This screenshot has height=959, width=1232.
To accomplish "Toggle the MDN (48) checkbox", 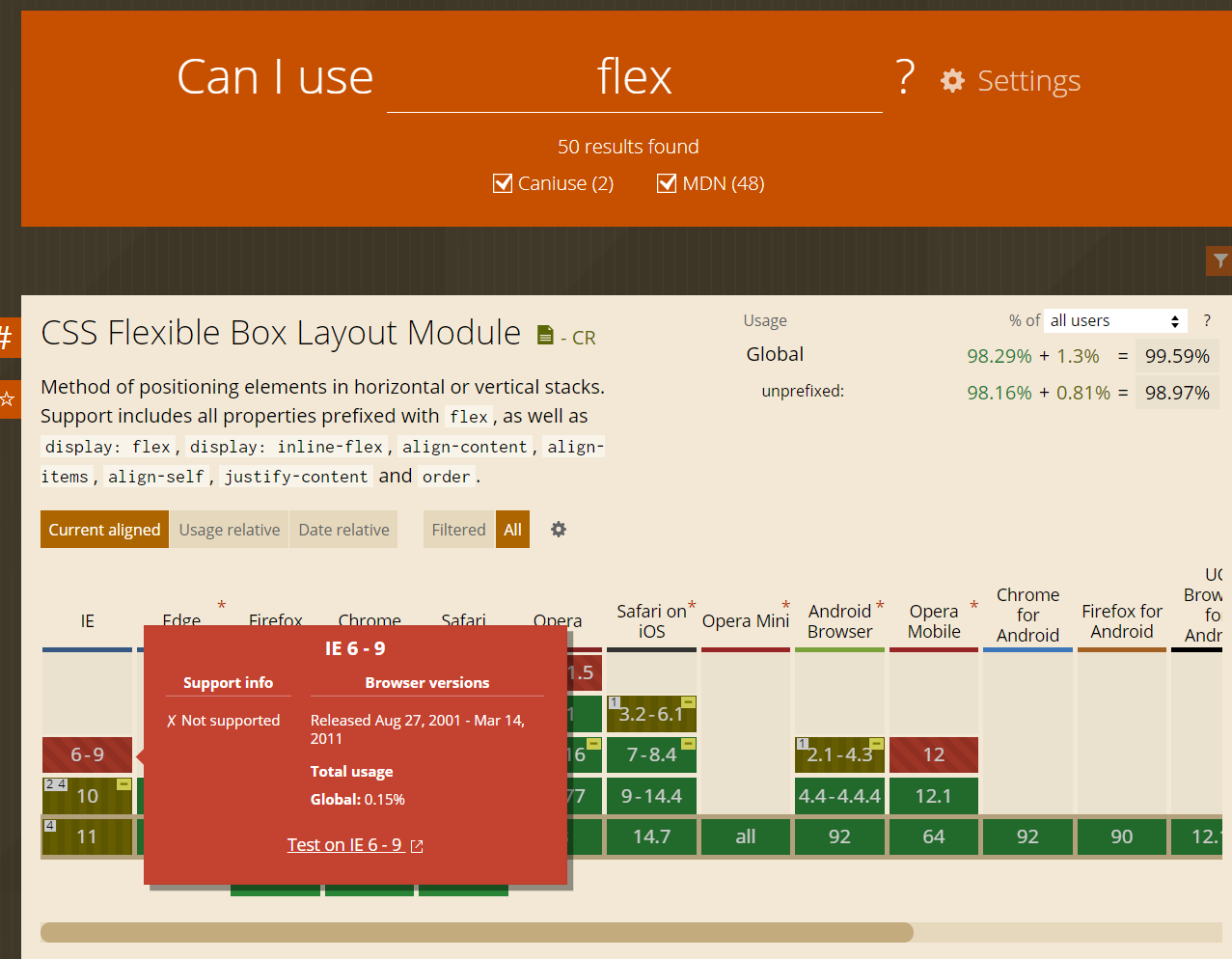I will [x=667, y=183].
